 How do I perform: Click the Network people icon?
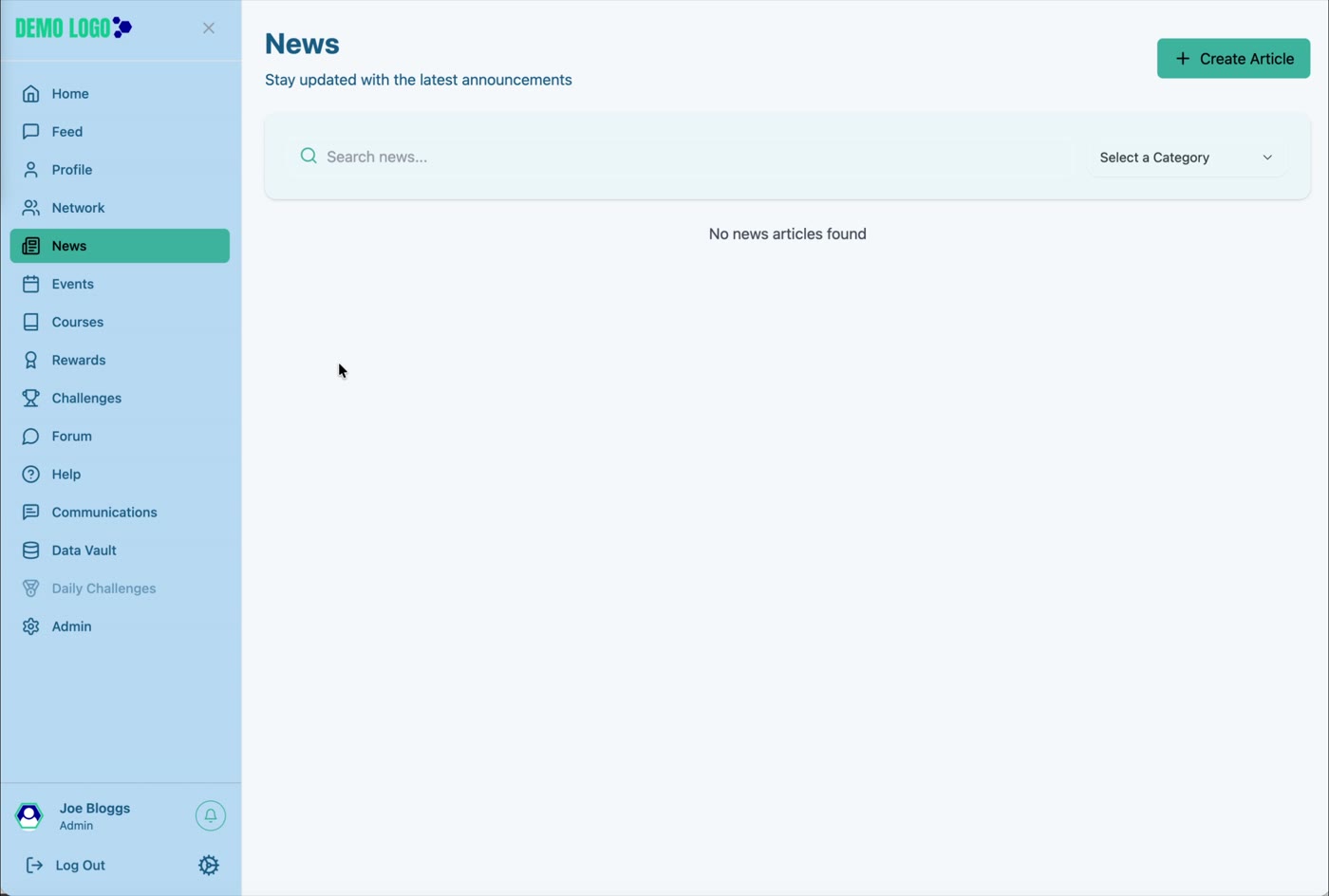point(30,208)
